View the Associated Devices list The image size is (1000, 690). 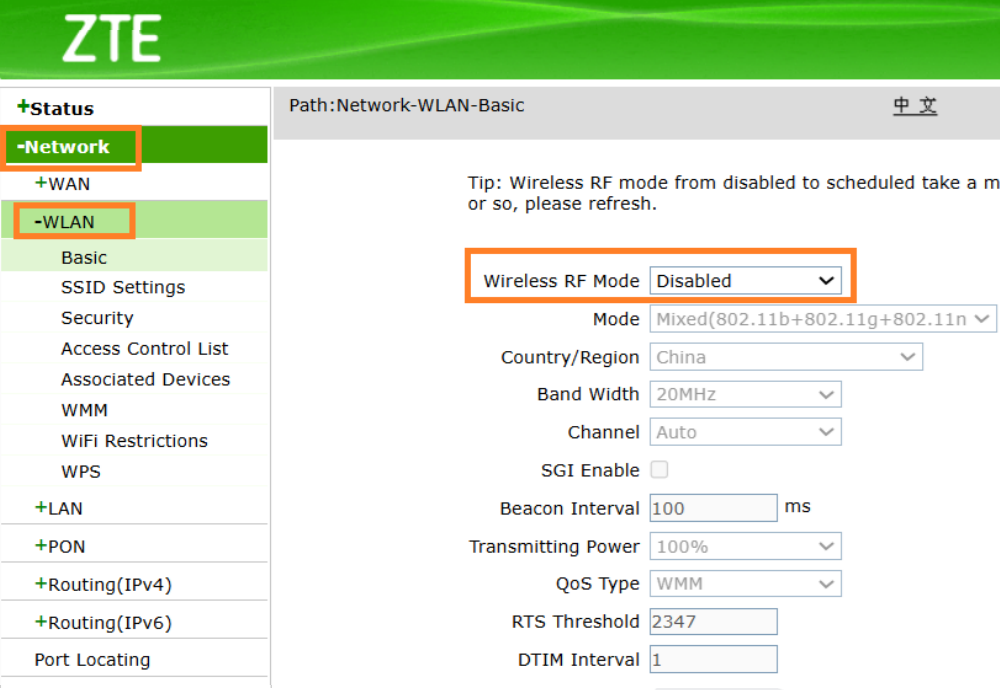[145, 379]
